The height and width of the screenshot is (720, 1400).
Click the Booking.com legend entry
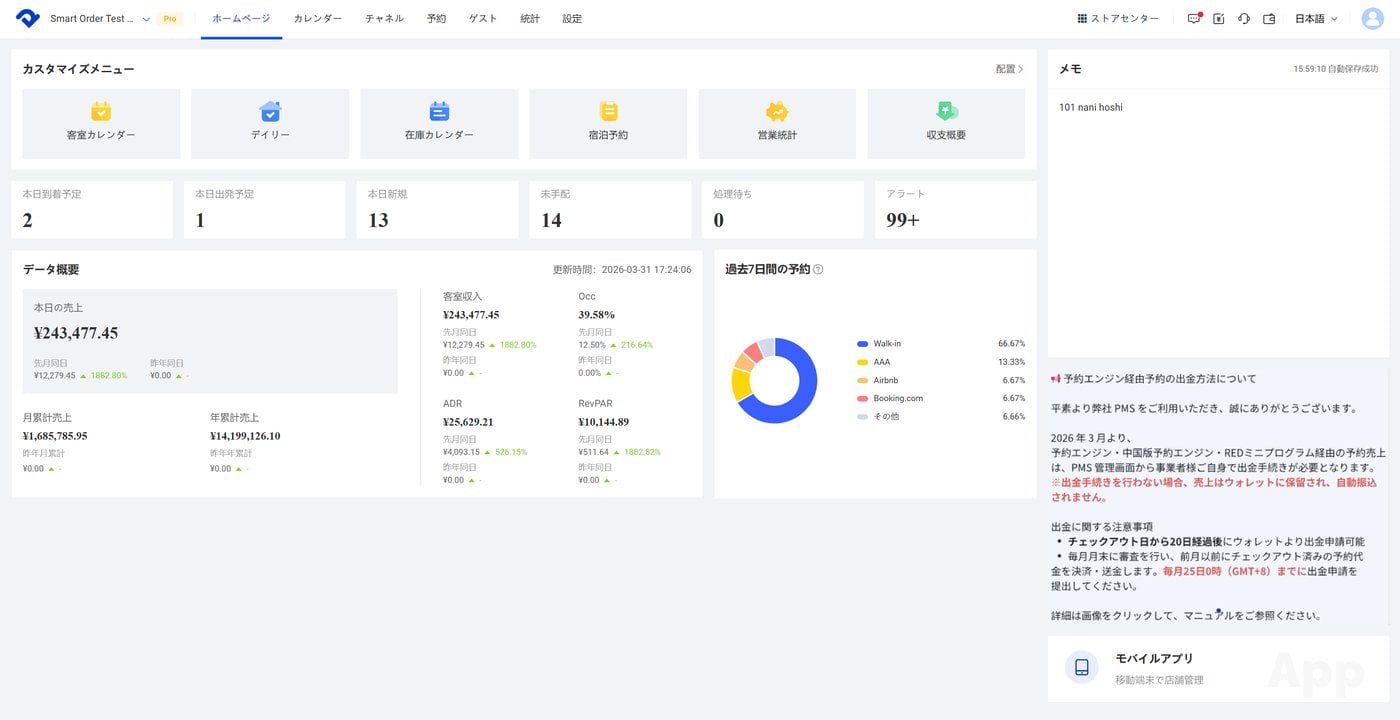[x=940, y=398]
